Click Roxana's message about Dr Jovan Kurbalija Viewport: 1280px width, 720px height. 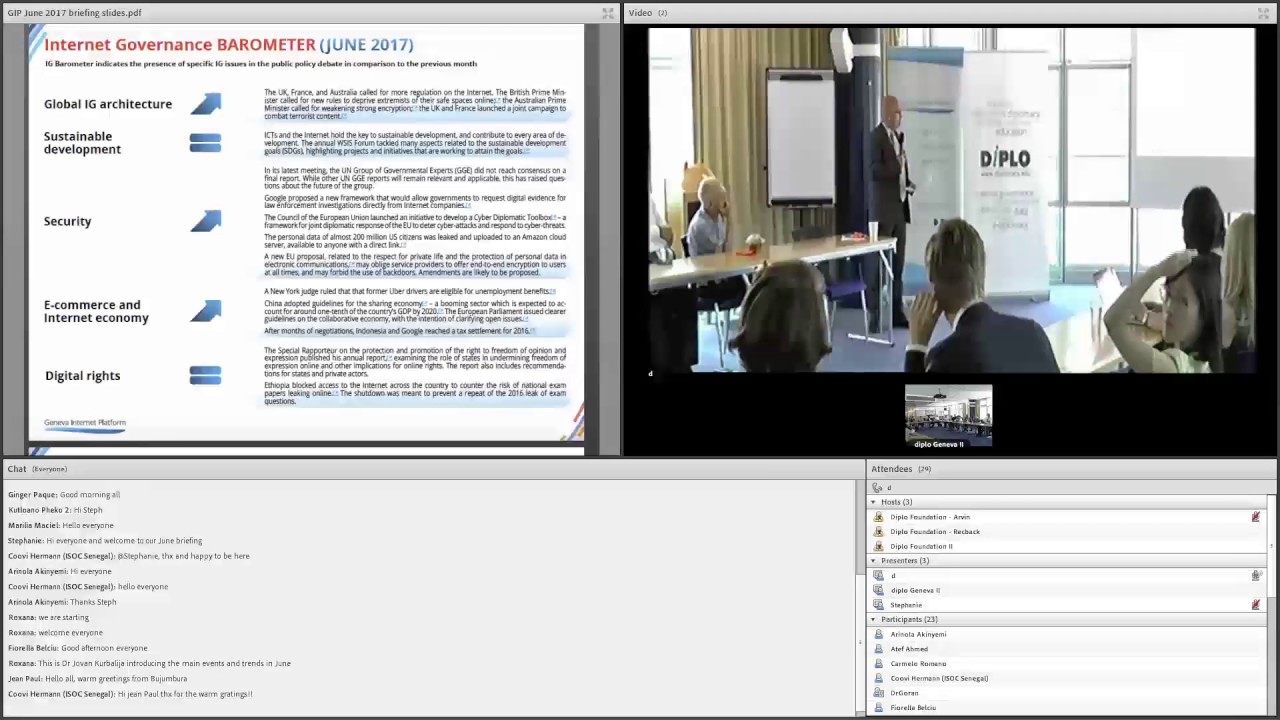[x=150, y=664]
